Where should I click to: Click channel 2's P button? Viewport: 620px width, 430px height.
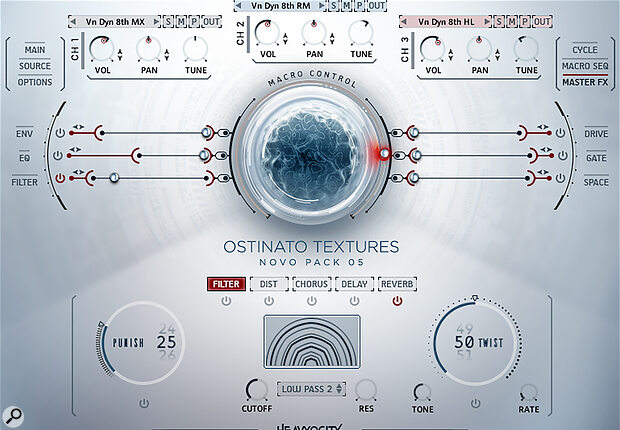(359, 6)
